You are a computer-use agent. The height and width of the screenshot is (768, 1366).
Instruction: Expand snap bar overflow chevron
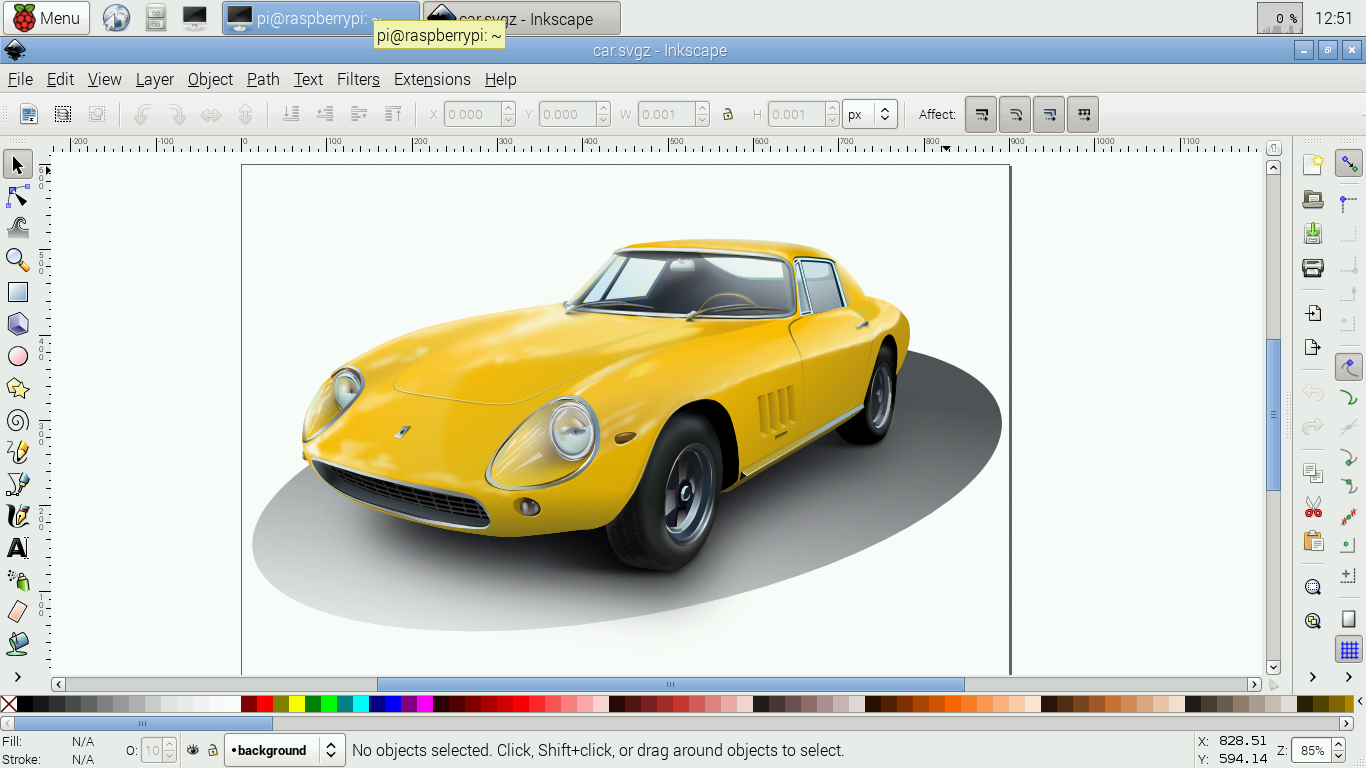point(1349,678)
